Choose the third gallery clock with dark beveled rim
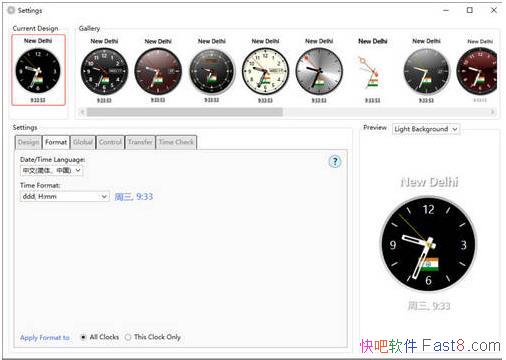This screenshot has width=506, height=360. click(212, 71)
